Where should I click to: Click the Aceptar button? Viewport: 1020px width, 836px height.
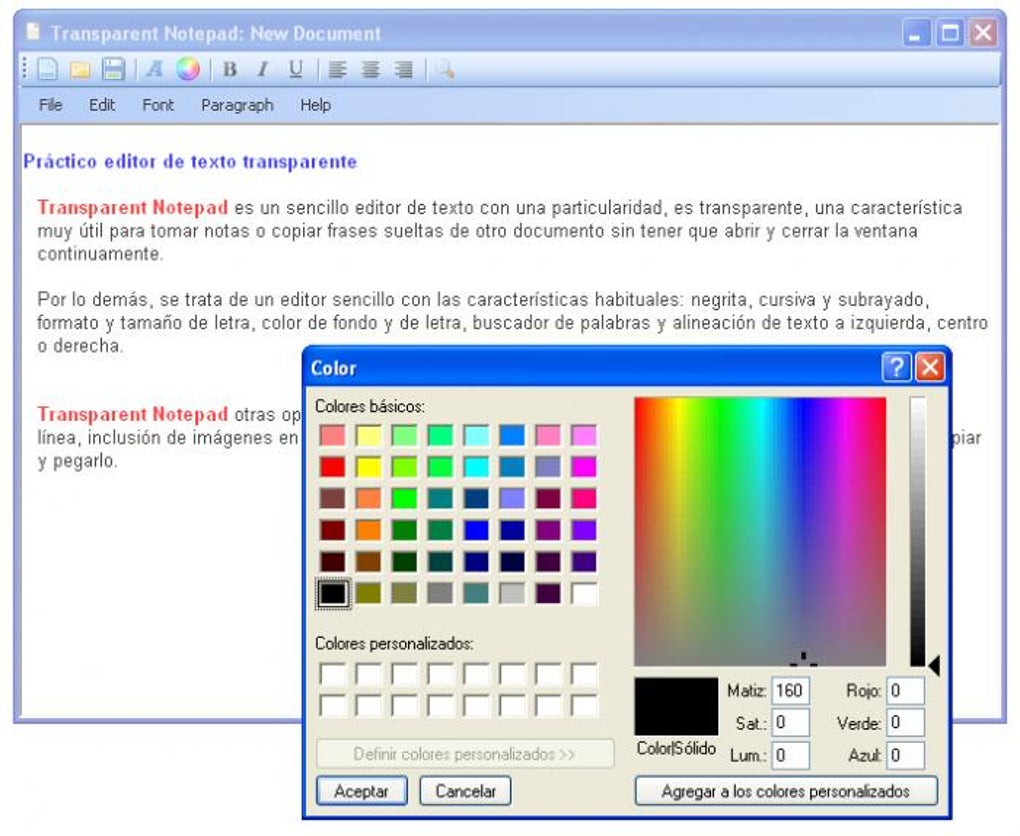coord(362,791)
